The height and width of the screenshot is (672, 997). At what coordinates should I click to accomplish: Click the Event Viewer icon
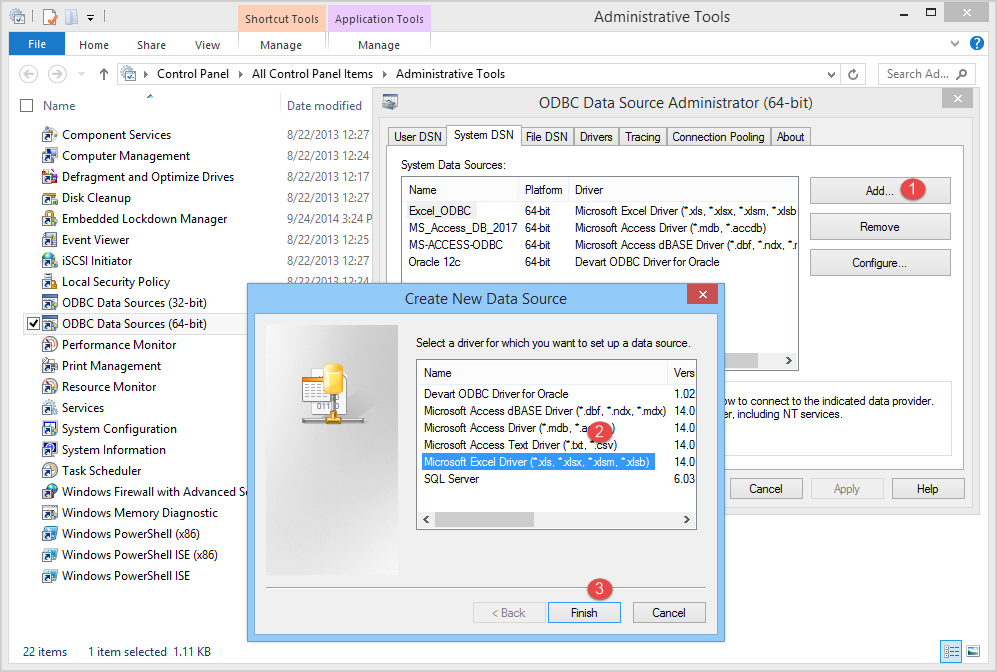(x=50, y=240)
